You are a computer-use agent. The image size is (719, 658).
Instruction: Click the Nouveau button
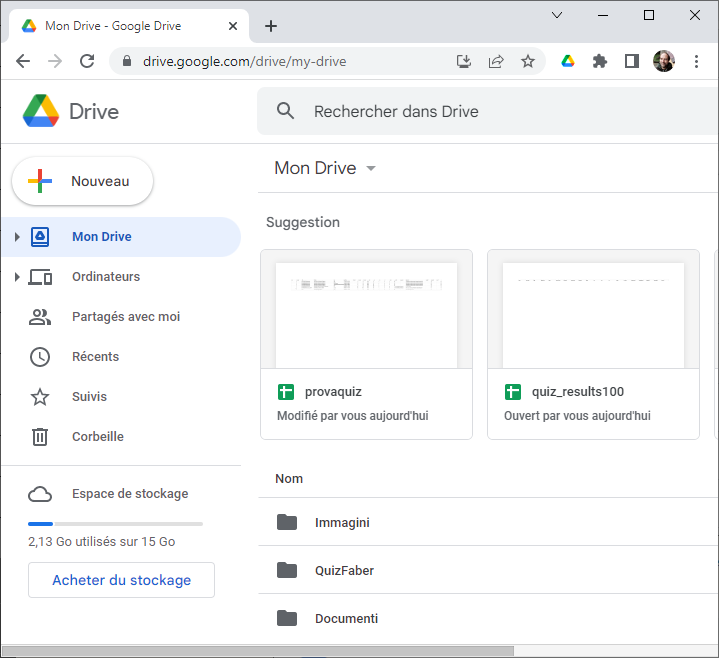pyautogui.click(x=82, y=181)
